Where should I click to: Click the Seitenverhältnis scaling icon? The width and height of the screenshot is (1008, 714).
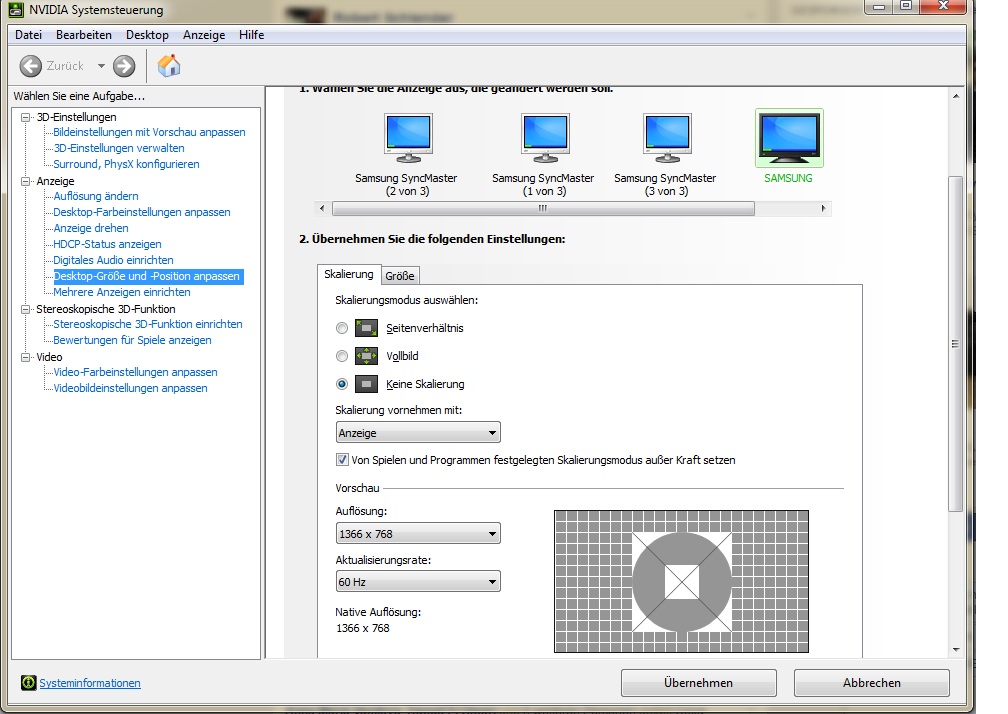point(366,328)
